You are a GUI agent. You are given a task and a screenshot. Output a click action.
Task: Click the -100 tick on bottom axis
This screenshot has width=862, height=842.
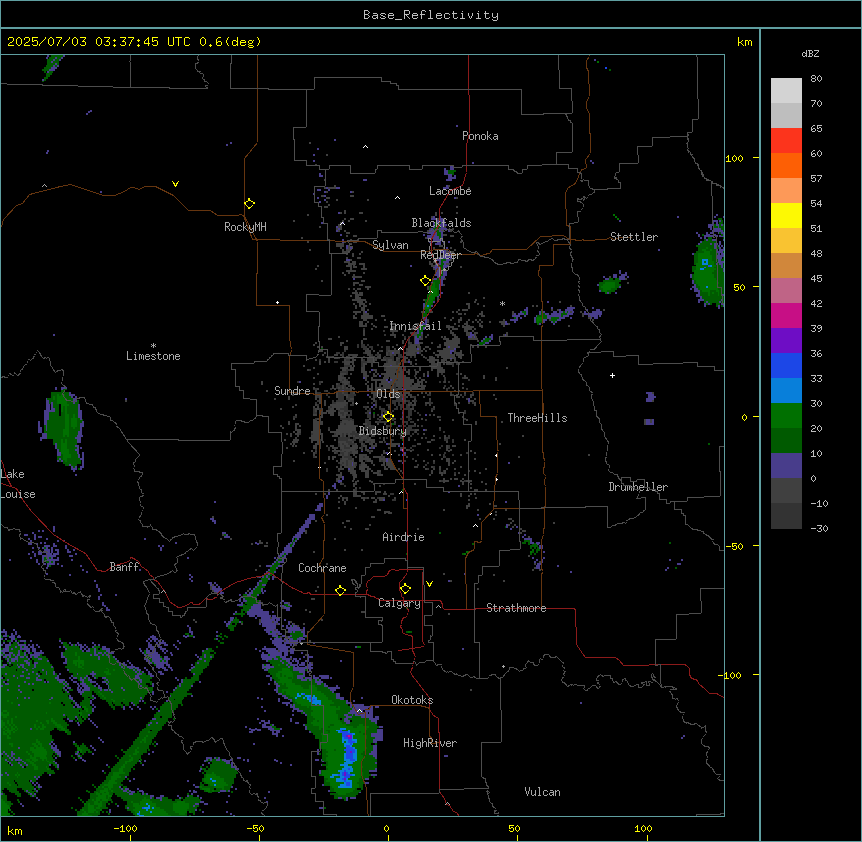[x=125, y=828]
